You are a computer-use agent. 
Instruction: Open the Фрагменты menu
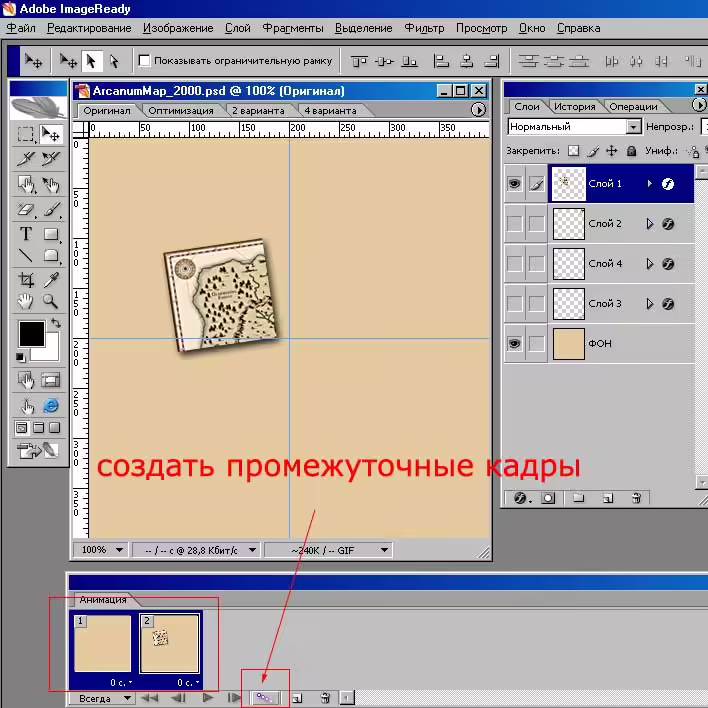(x=293, y=28)
